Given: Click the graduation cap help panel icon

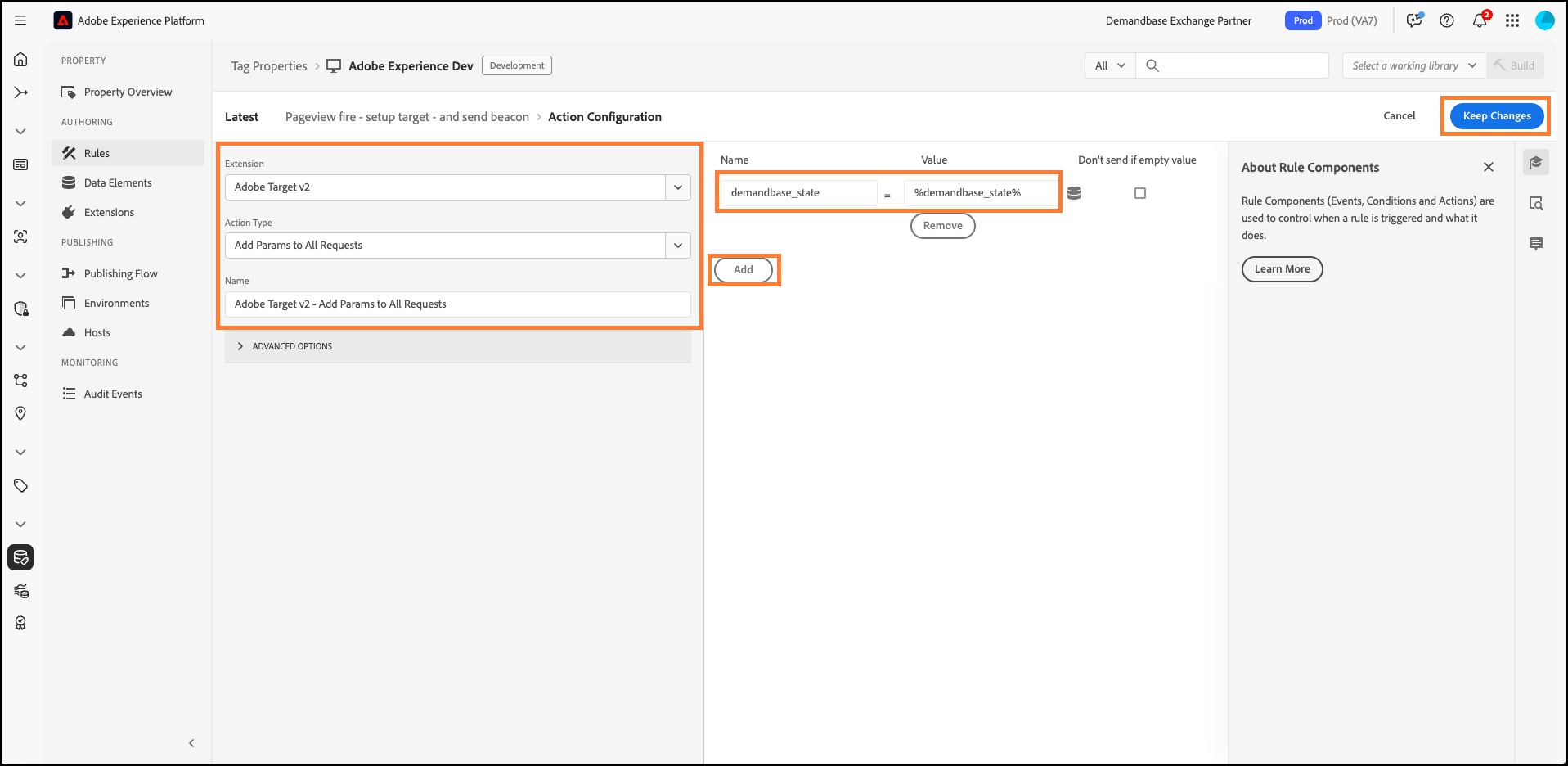Looking at the screenshot, I should coord(1536,162).
